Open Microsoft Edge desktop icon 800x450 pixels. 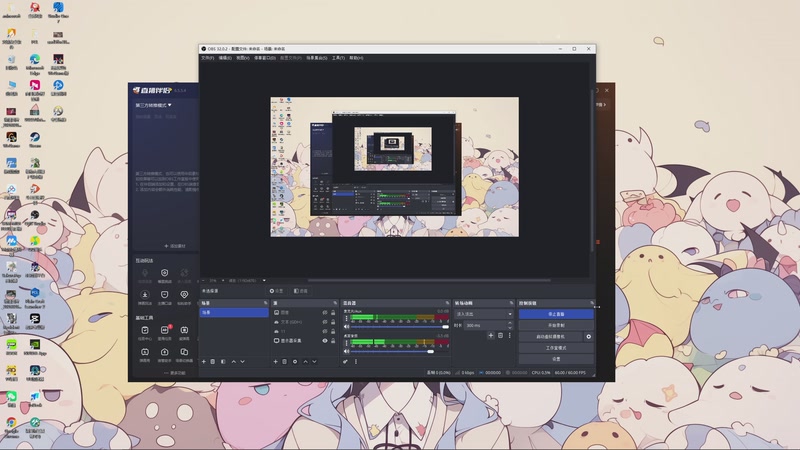35,60
